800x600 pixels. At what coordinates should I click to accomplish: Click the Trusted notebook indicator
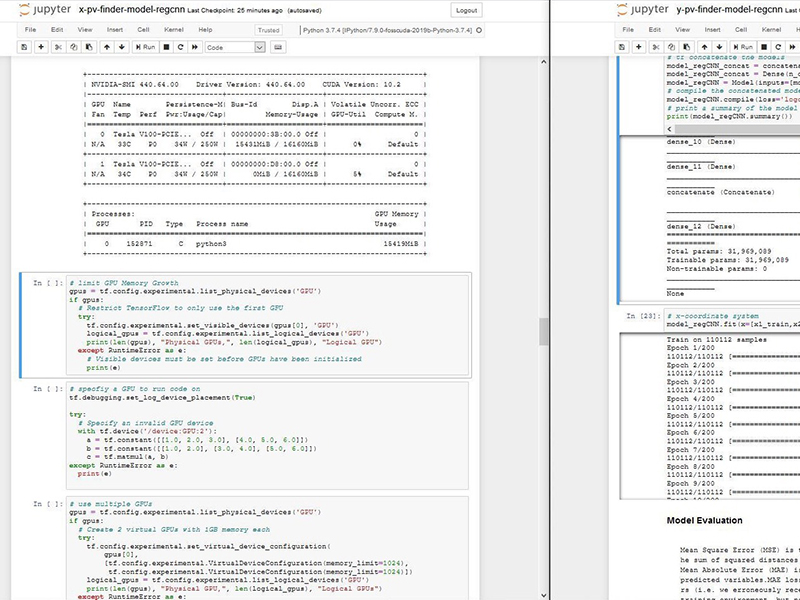pos(268,30)
